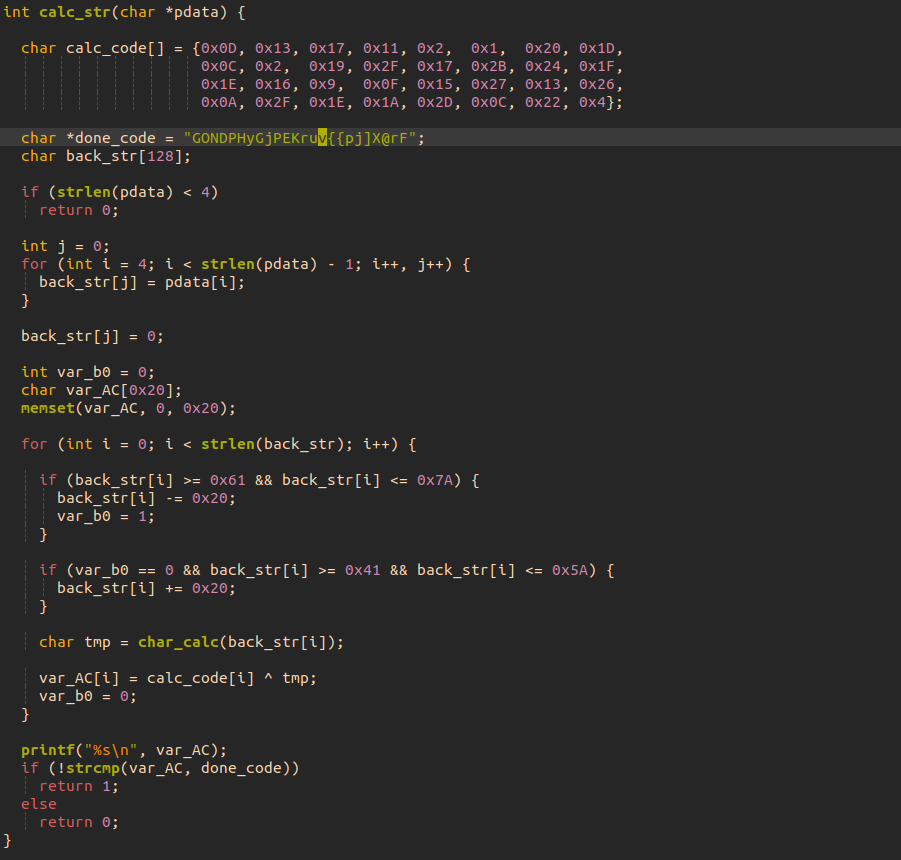The width and height of the screenshot is (901, 860).
Task: Click the 'var_b0 = 1;' assignment
Action: tap(106, 516)
